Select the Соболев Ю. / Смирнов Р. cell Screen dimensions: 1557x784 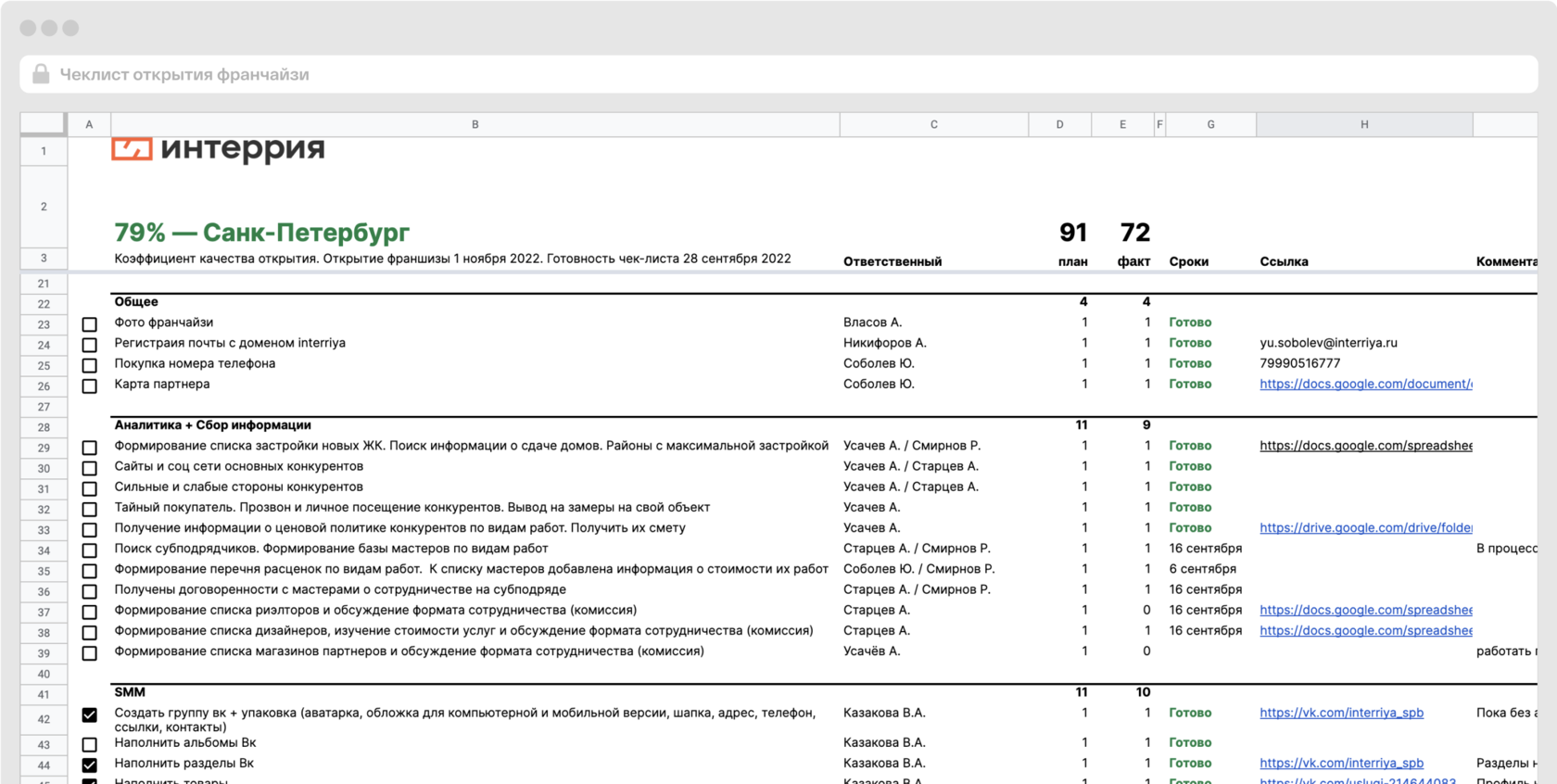[918, 569]
